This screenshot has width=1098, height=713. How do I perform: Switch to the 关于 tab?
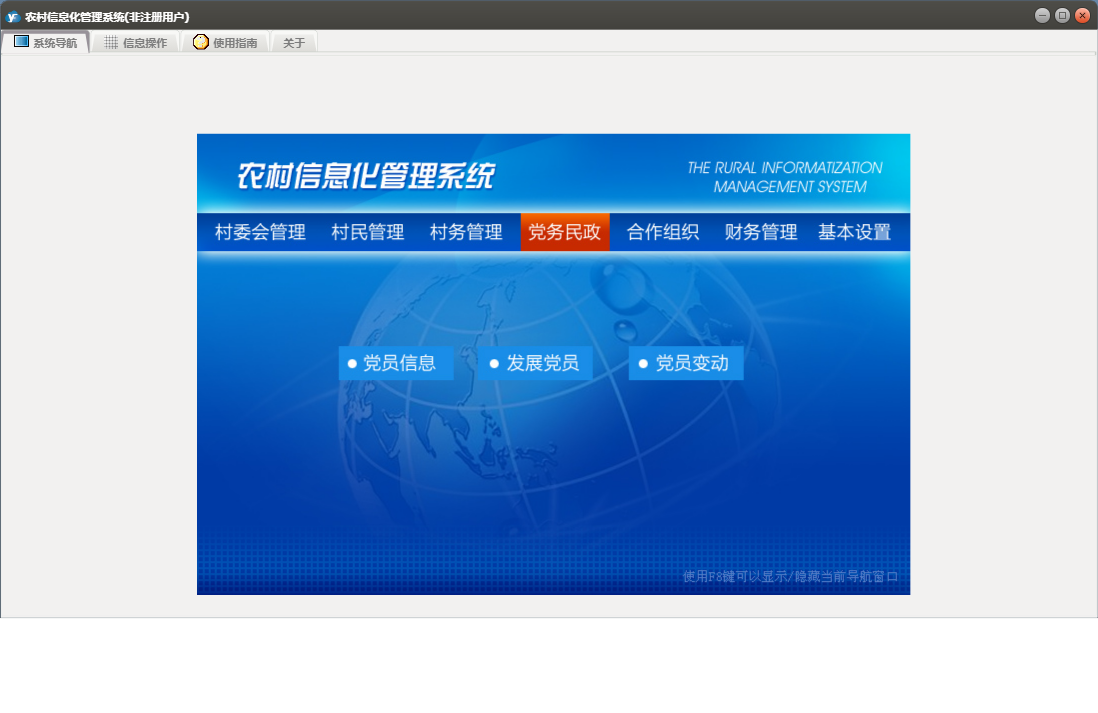(x=294, y=43)
